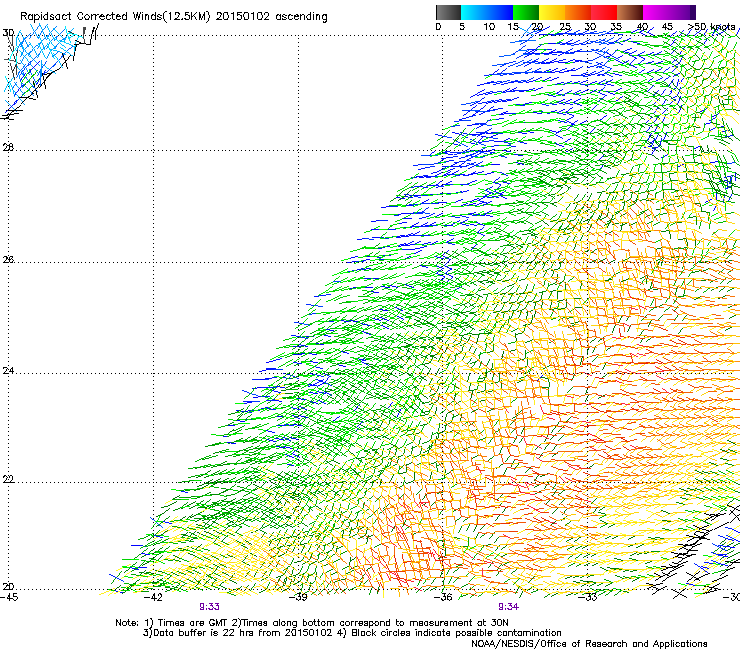Click the legend tick label '45'
Viewport: 740px width, 650px height.
[x=667, y=27]
